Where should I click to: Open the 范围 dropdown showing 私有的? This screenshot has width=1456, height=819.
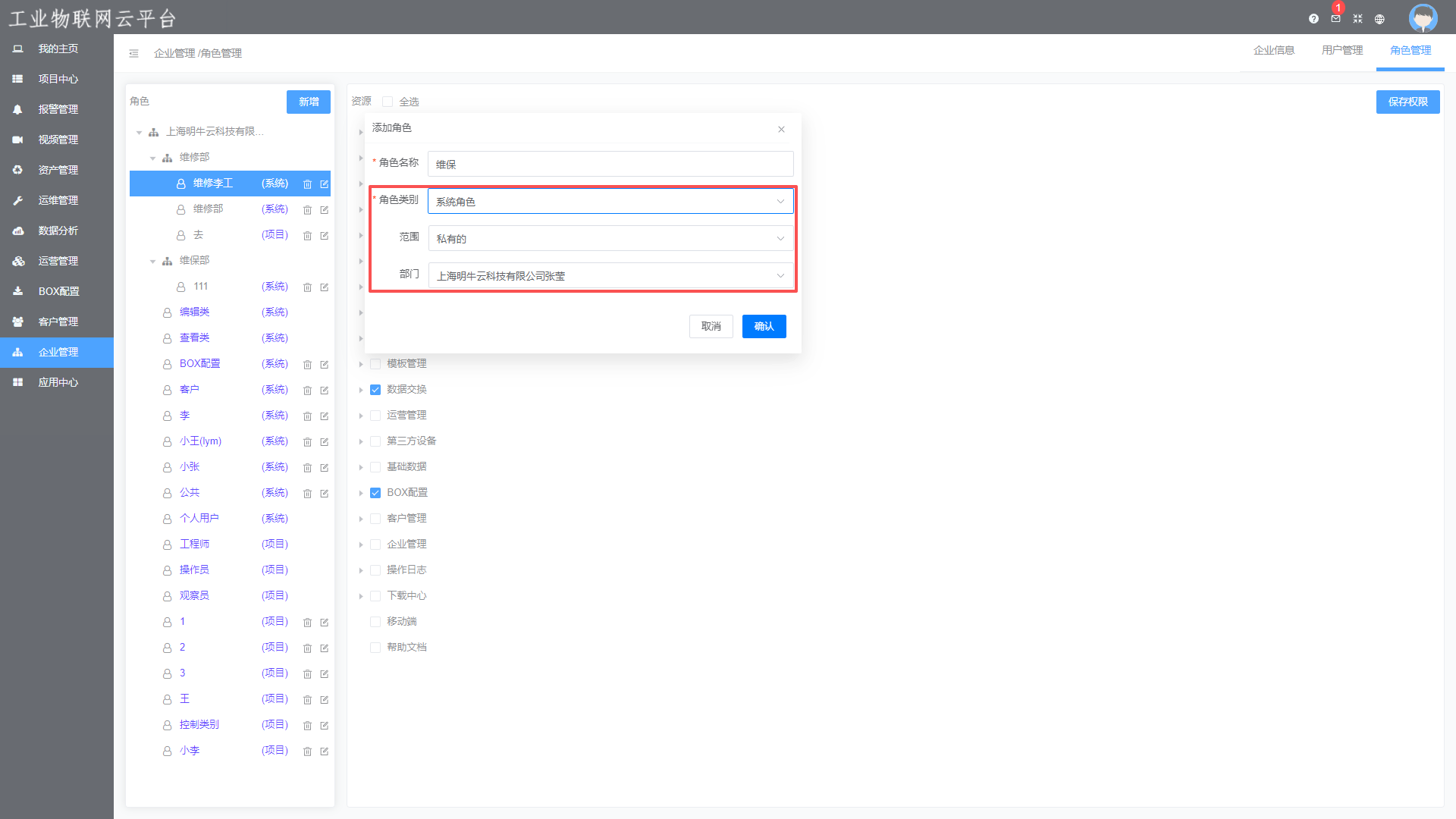click(610, 239)
